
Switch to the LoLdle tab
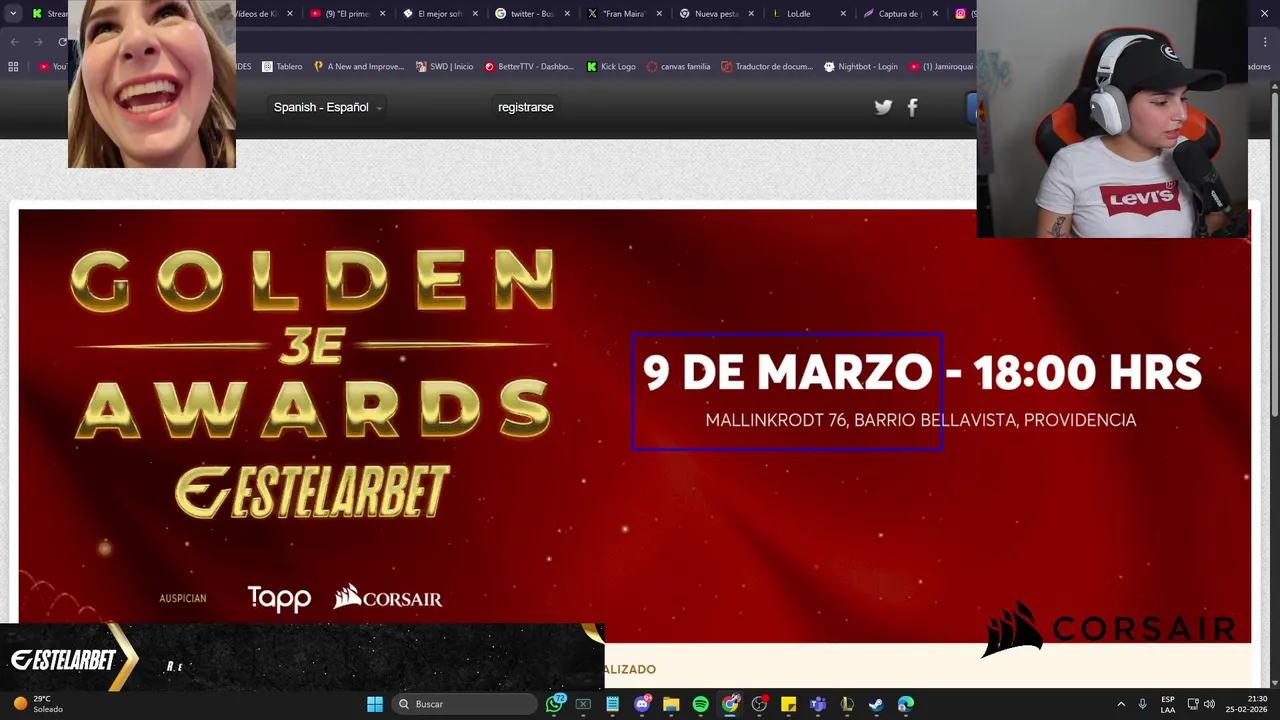click(x=807, y=14)
